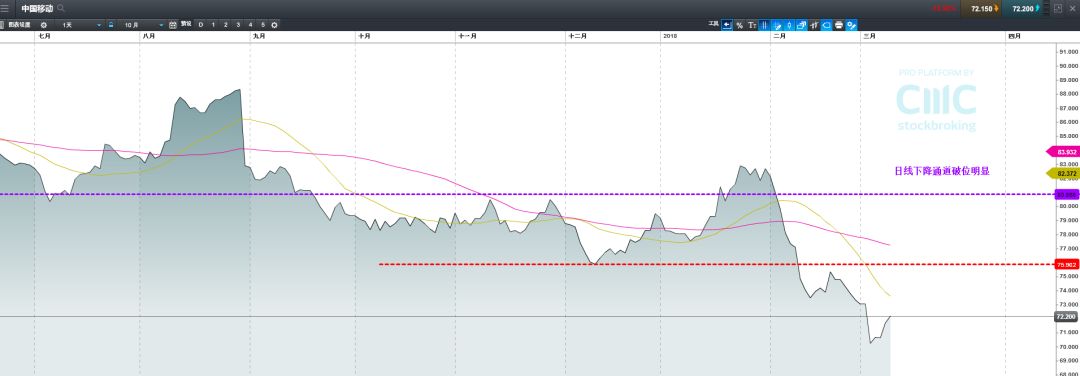
Task: Click the purple horizontal line price tag
Action: [x=1066, y=194]
